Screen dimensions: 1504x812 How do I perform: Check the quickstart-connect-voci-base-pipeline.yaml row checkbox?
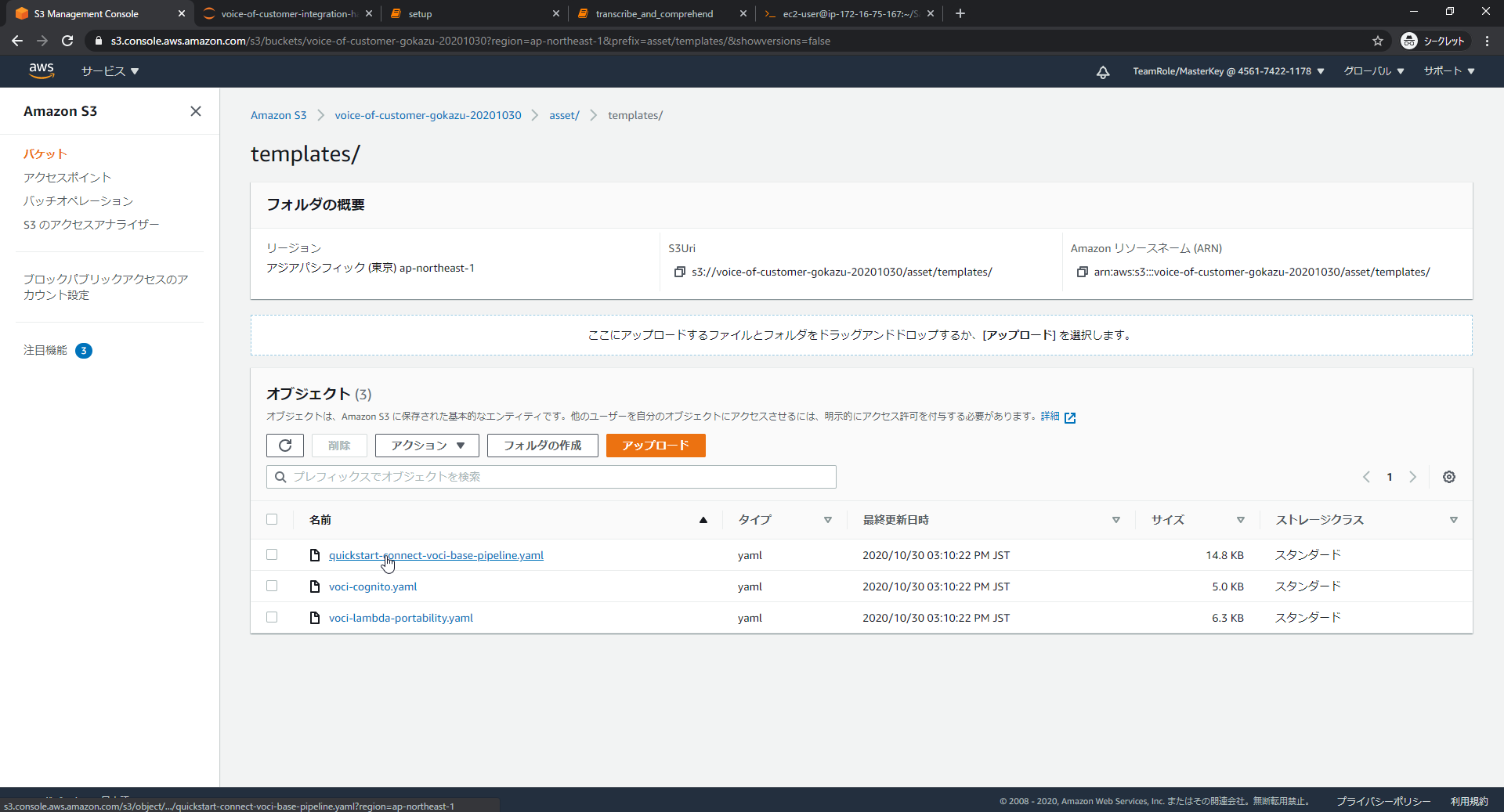tap(272, 554)
